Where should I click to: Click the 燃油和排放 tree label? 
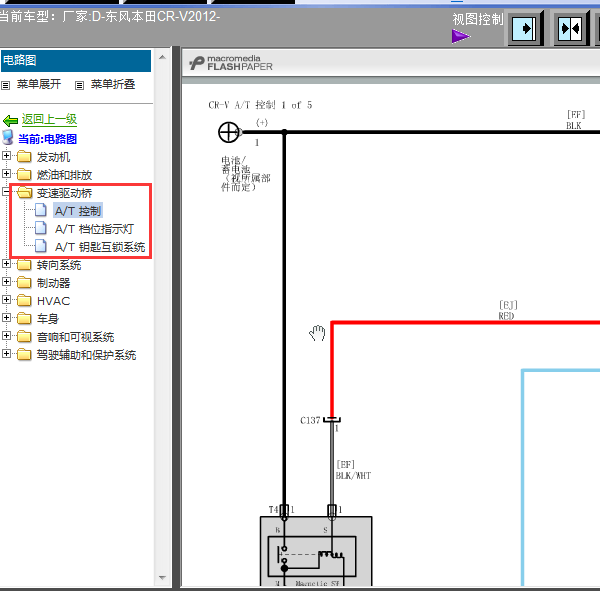coord(64,175)
